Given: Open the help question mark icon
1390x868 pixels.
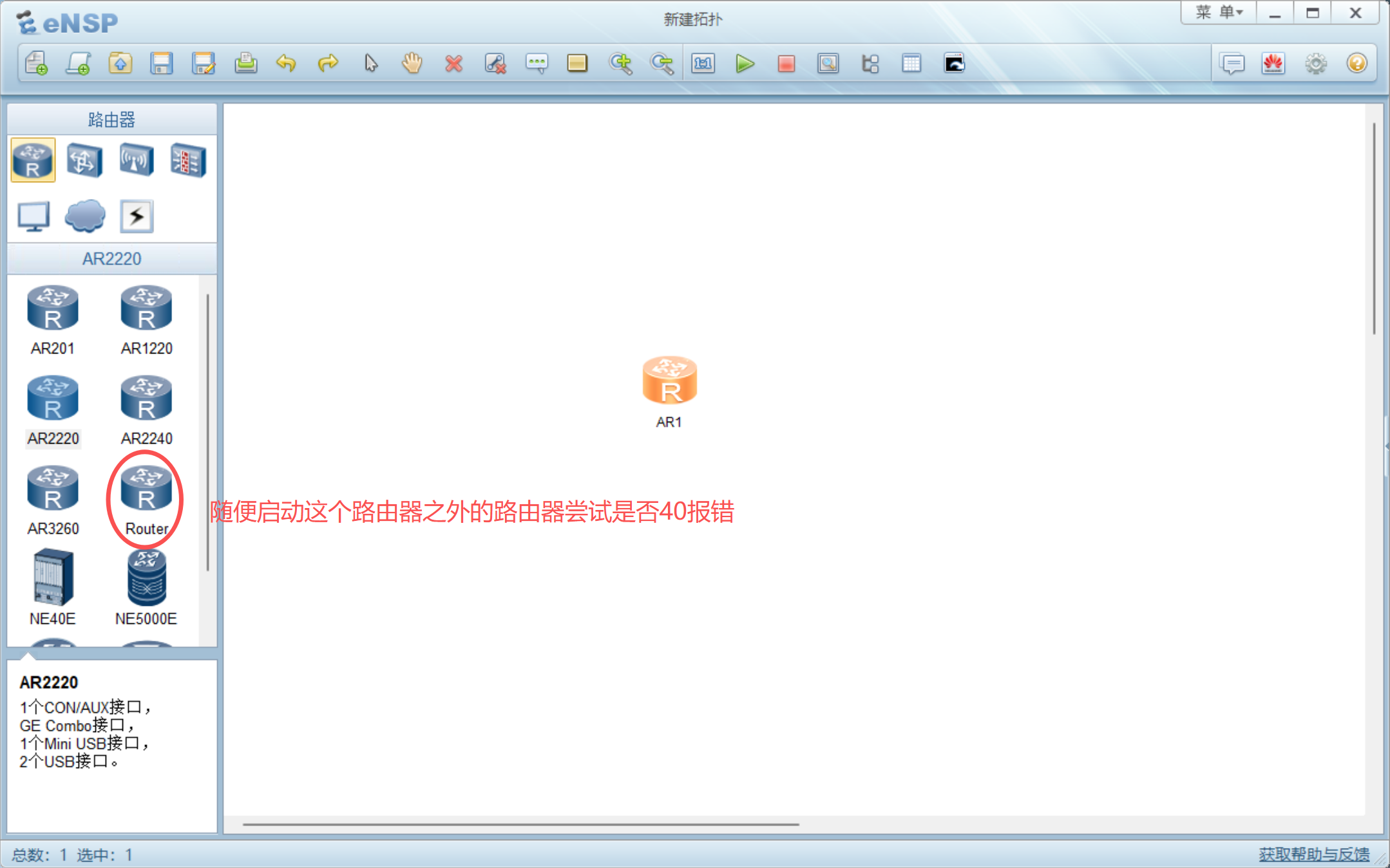Looking at the screenshot, I should coord(1357,63).
